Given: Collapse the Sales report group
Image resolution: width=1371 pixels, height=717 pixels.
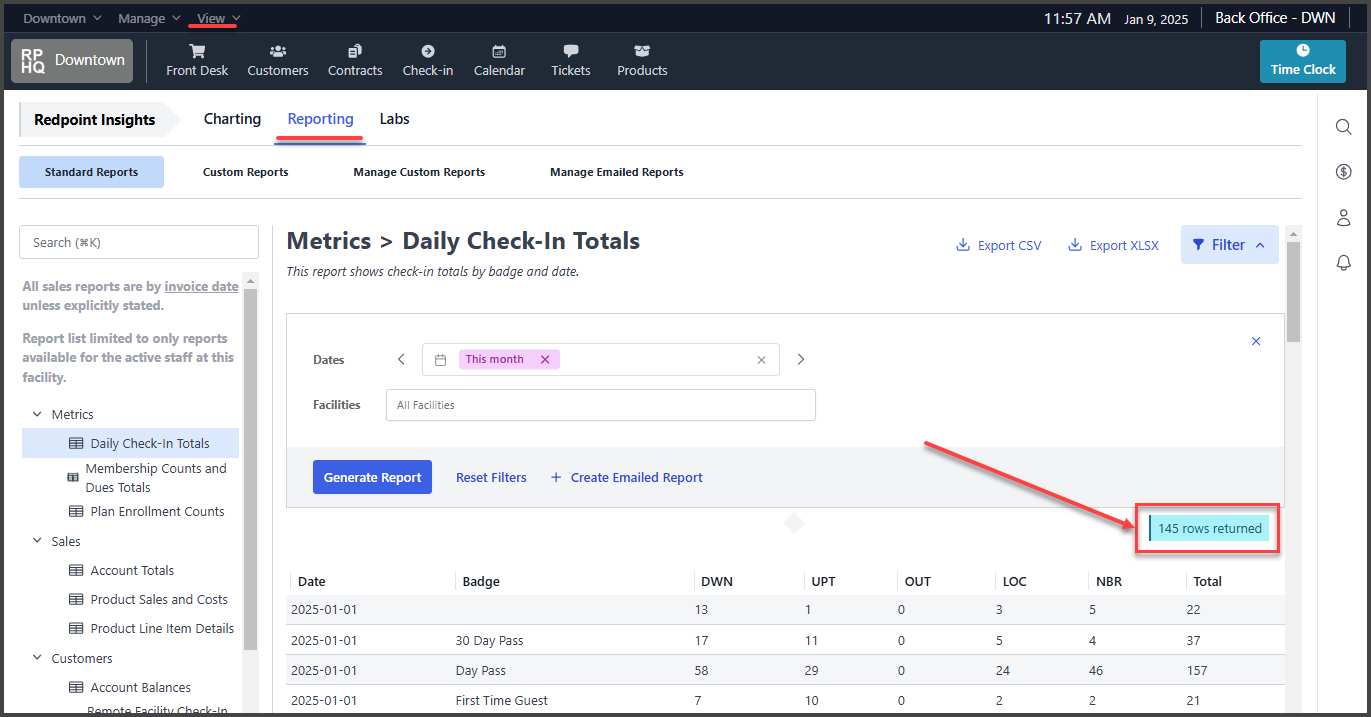Looking at the screenshot, I should pyautogui.click(x=38, y=541).
